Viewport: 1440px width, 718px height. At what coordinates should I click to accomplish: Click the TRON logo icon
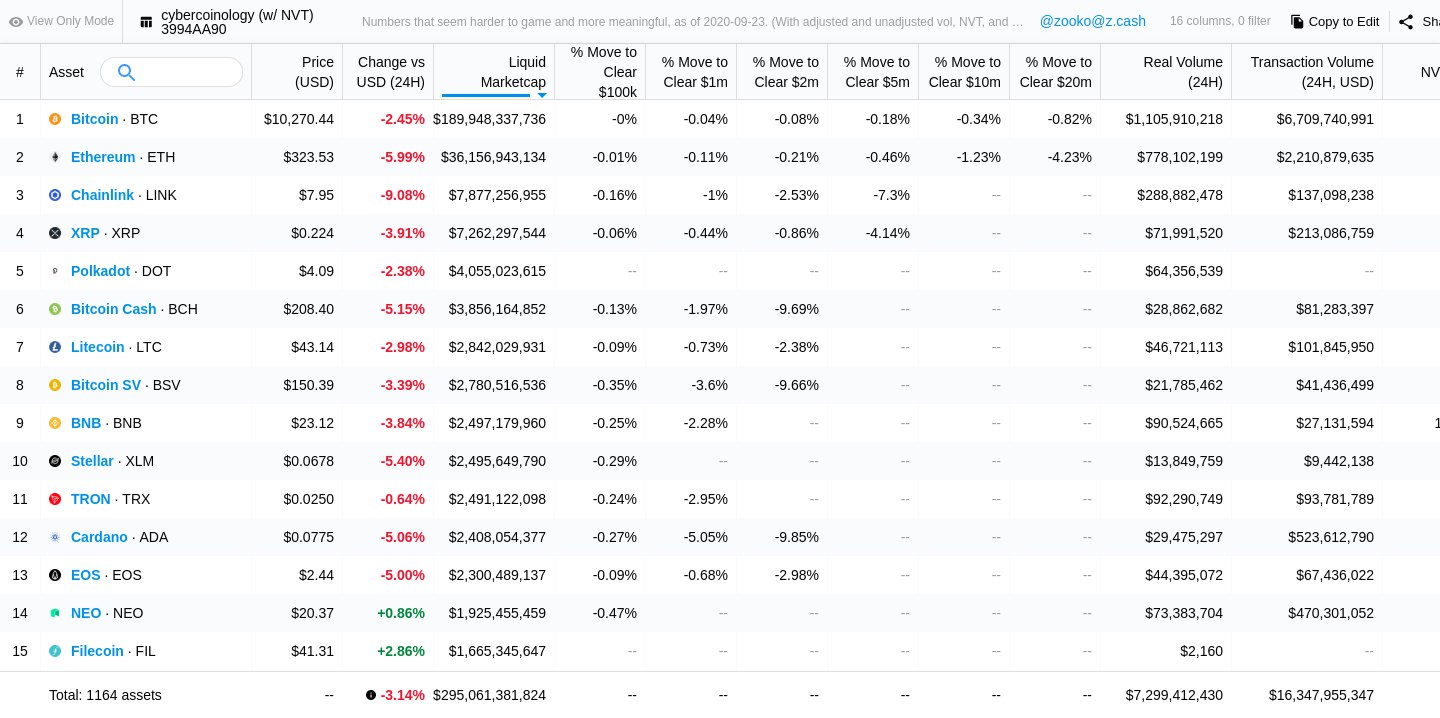(x=55, y=499)
